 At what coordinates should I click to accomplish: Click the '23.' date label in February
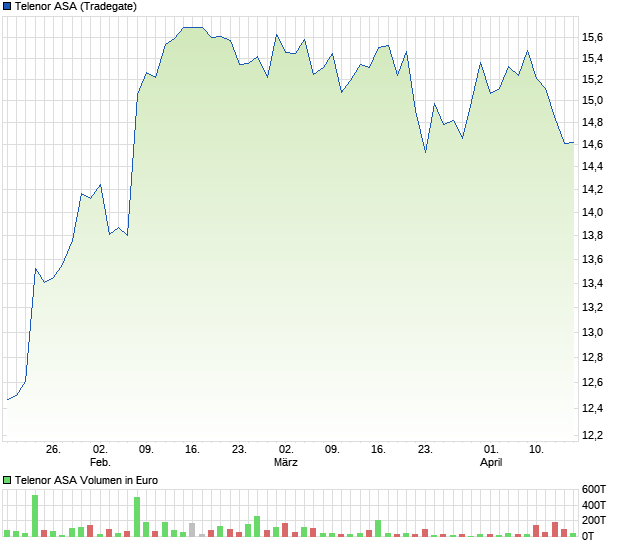point(239,450)
